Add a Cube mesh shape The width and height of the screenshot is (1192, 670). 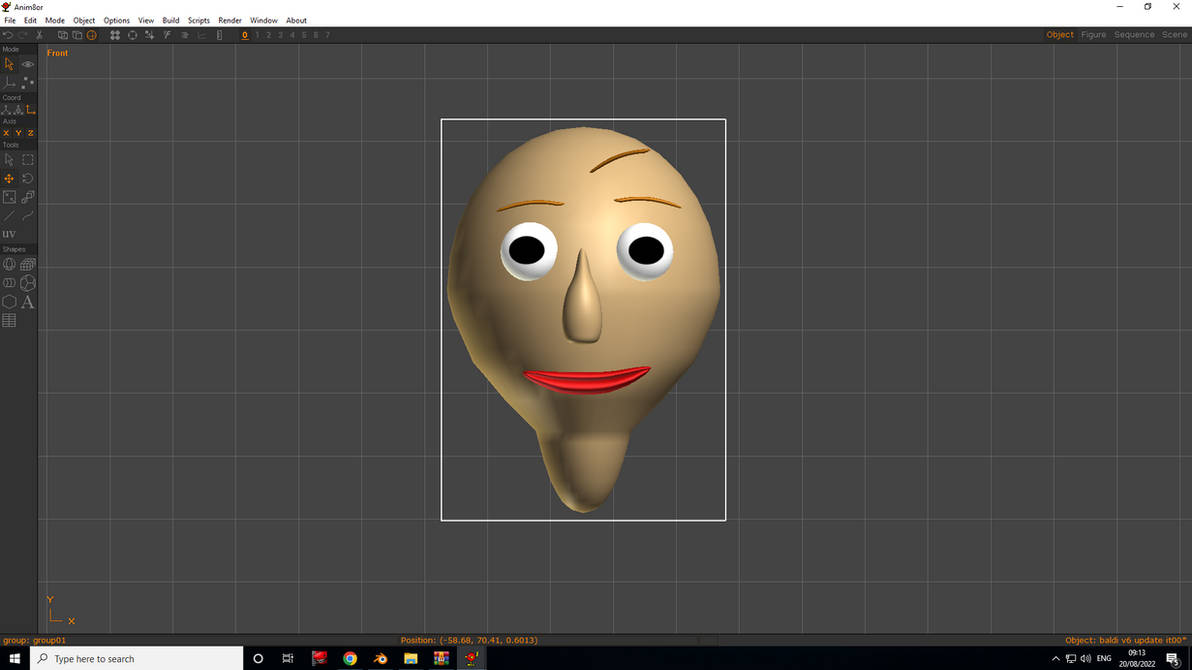pos(27,265)
